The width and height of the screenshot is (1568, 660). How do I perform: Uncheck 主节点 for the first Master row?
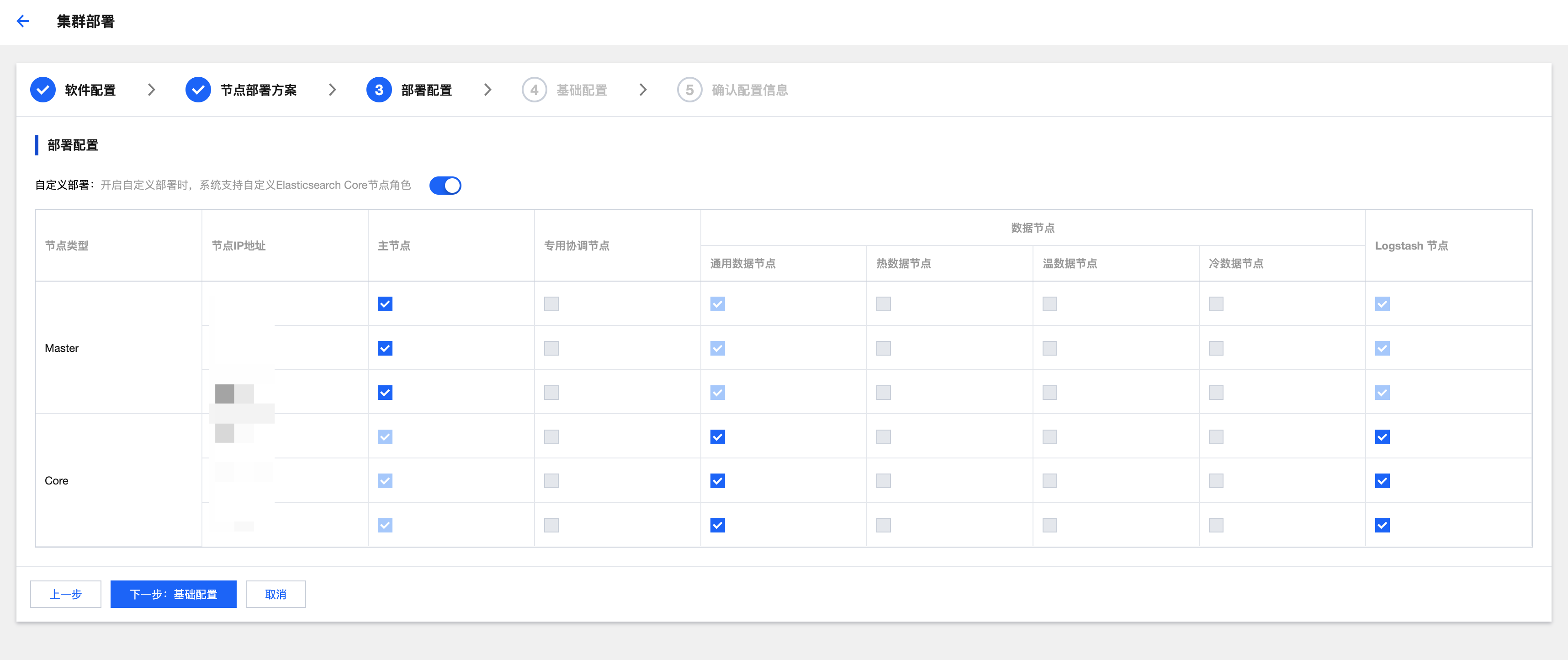[385, 304]
